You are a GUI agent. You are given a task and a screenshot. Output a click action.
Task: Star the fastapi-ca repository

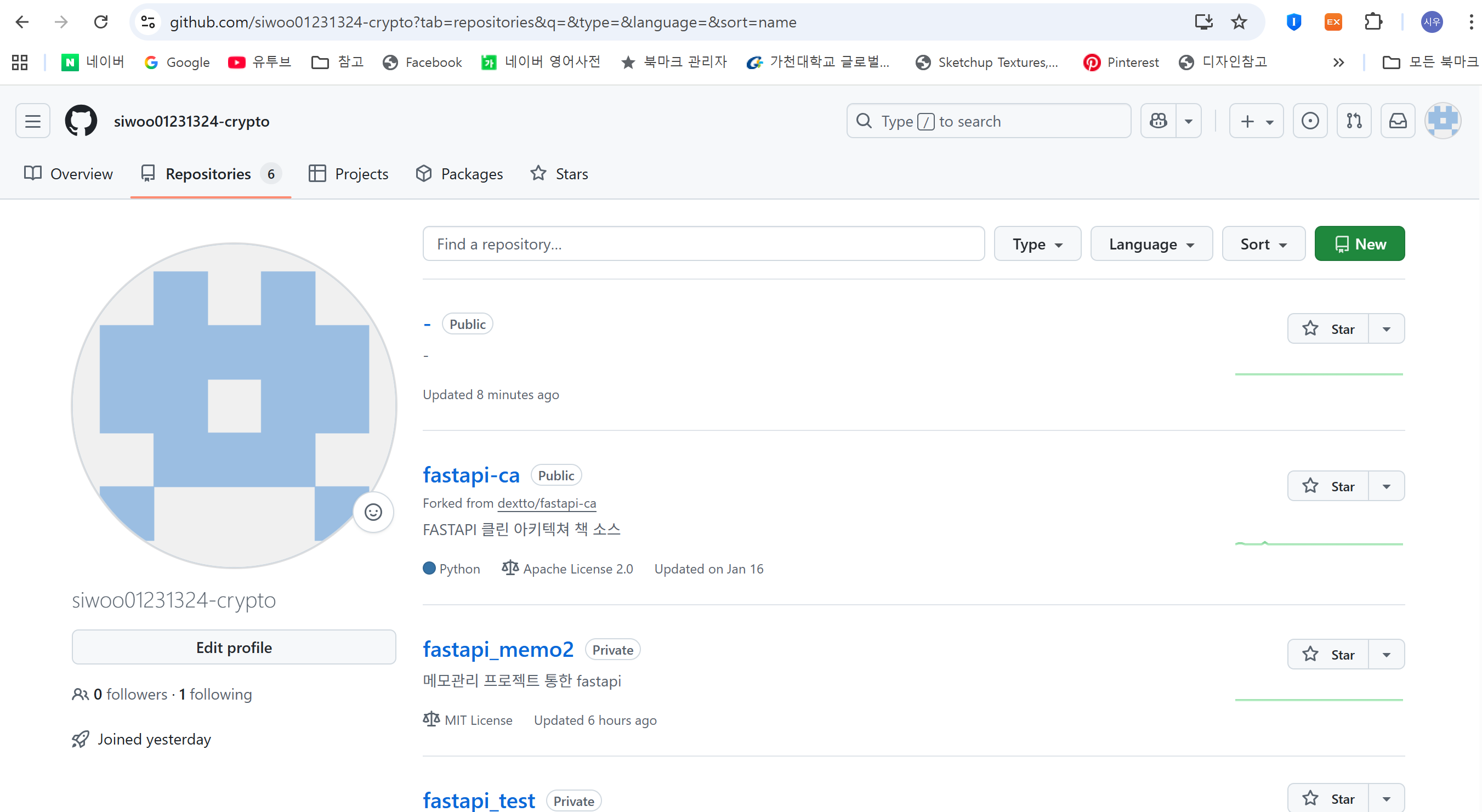point(1328,486)
